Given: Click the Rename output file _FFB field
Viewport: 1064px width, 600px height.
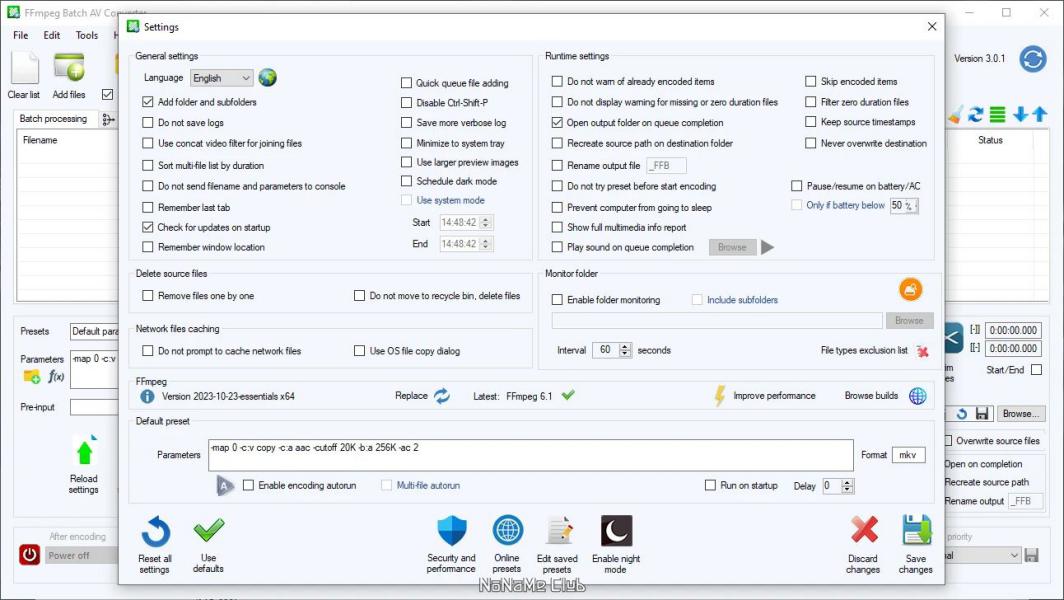Looking at the screenshot, I should [x=666, y=166].
